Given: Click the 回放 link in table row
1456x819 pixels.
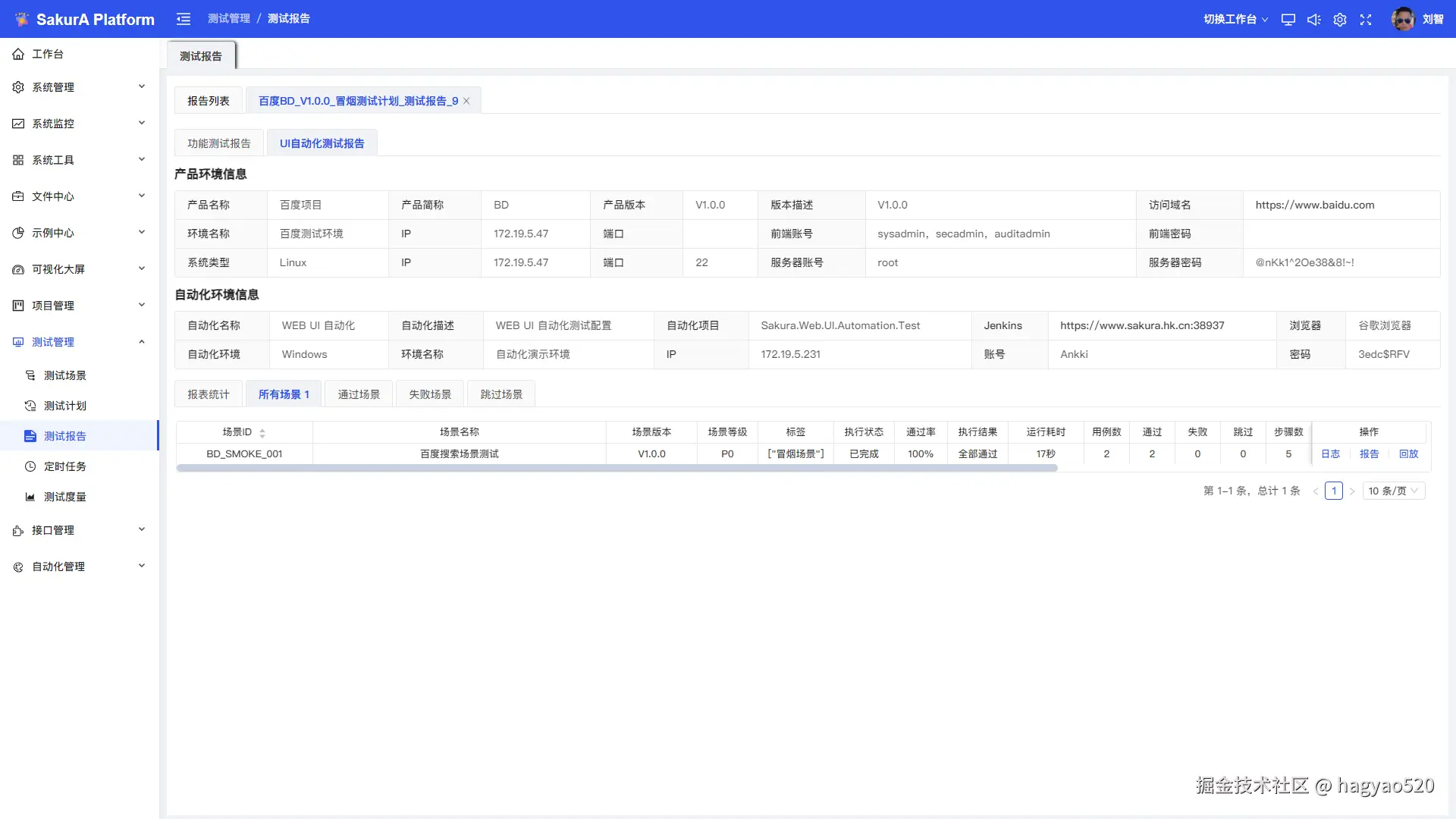Looking at the screenshot, I should (x=1408, y=453).
